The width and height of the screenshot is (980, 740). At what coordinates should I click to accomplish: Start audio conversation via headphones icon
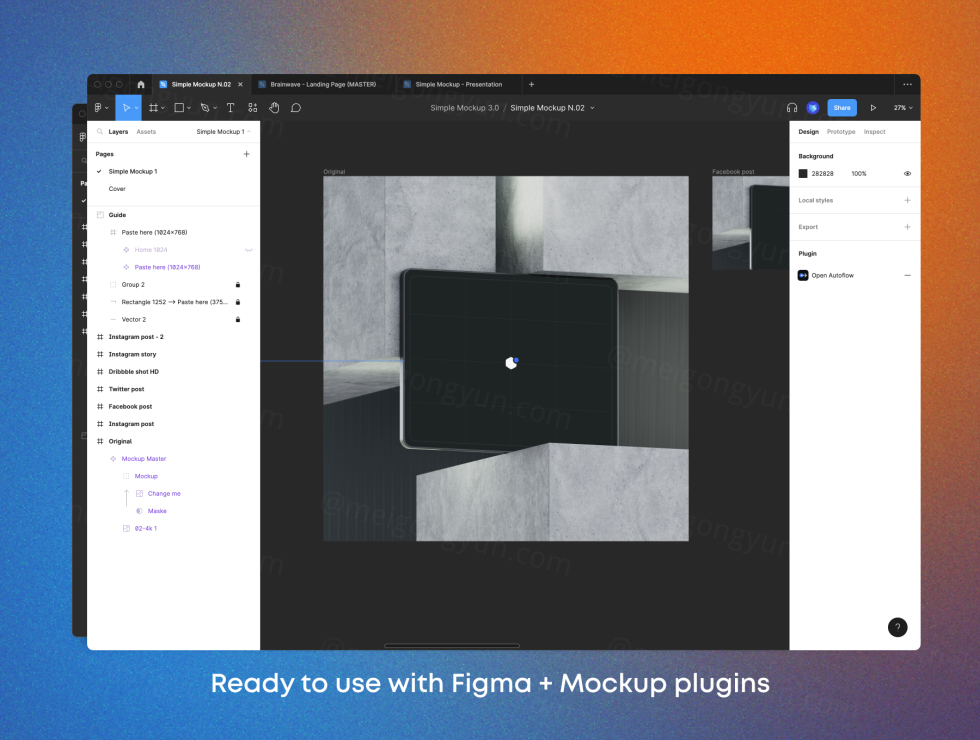(x=792, y=108)
